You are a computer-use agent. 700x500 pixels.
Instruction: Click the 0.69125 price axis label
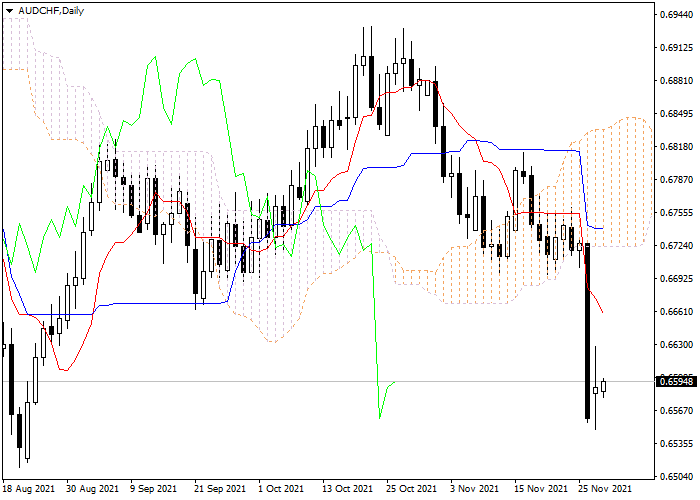(x=676, y=48)
